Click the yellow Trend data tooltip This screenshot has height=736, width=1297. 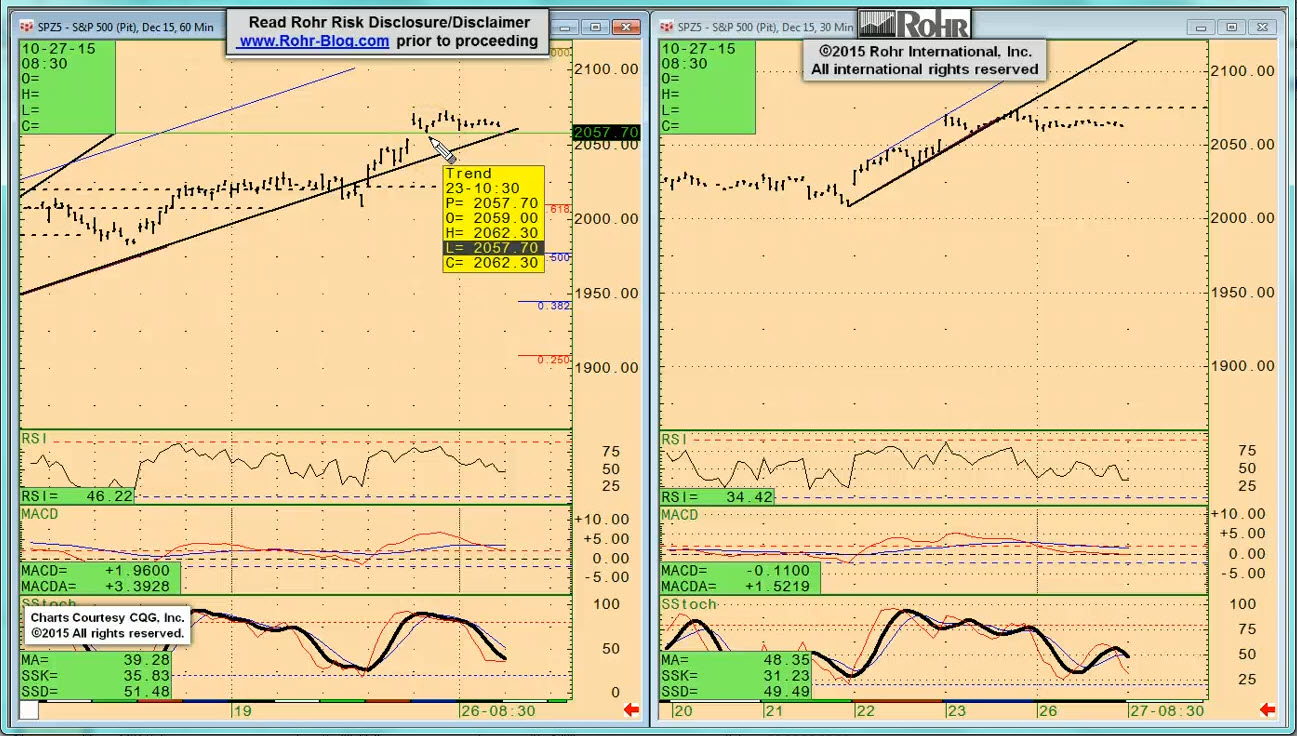(493, 218)
